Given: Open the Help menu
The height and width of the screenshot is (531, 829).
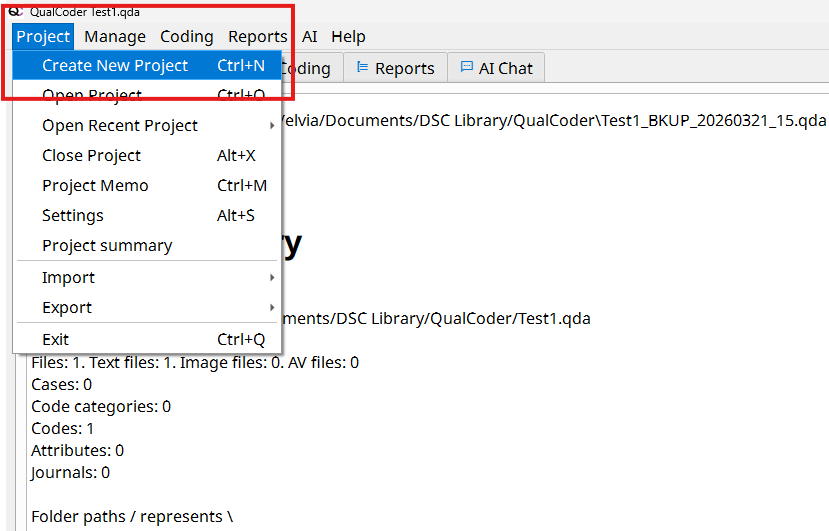Looking at the screenshot, I should [x=348, y=36].
